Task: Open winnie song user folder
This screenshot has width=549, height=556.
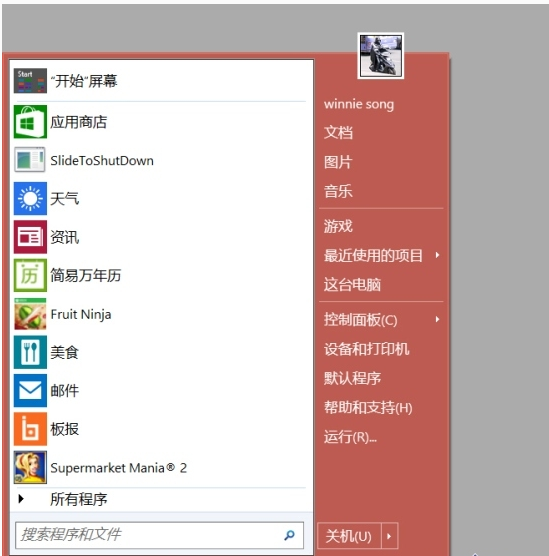Action: [x=359, y=104]
